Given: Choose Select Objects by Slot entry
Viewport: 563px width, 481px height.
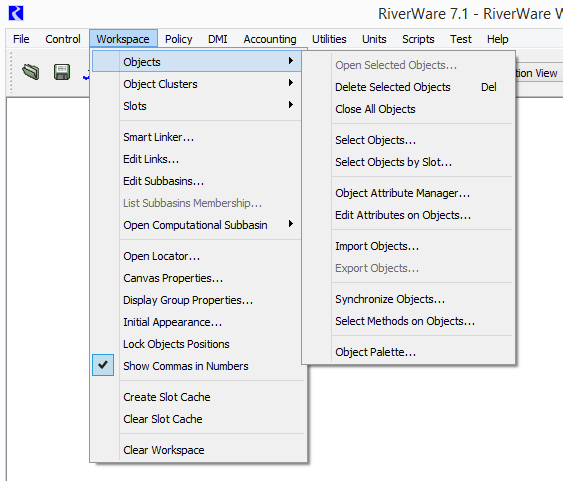Looking at the screenshot, I should click(x=409, y=162).
